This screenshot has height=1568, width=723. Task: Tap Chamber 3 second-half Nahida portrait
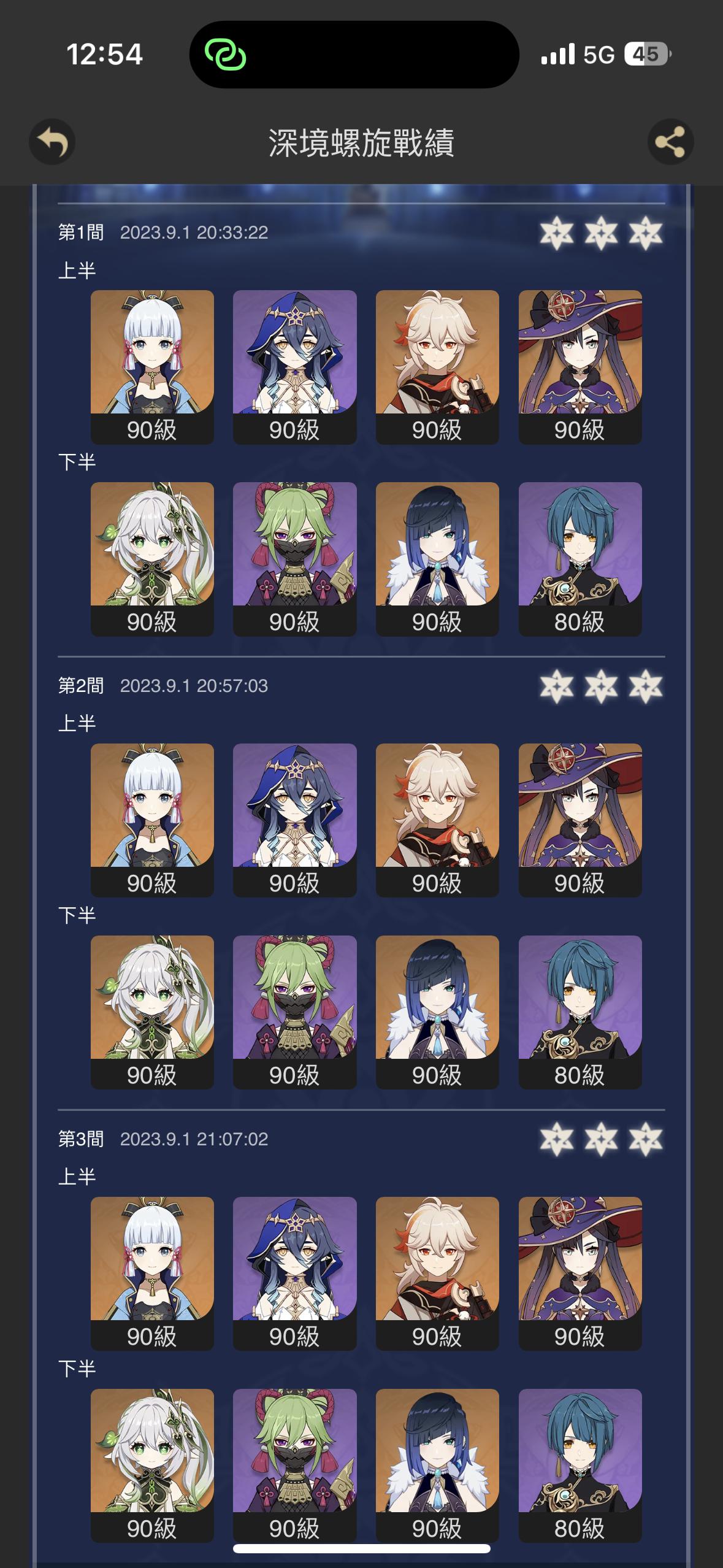point(152,1466)
